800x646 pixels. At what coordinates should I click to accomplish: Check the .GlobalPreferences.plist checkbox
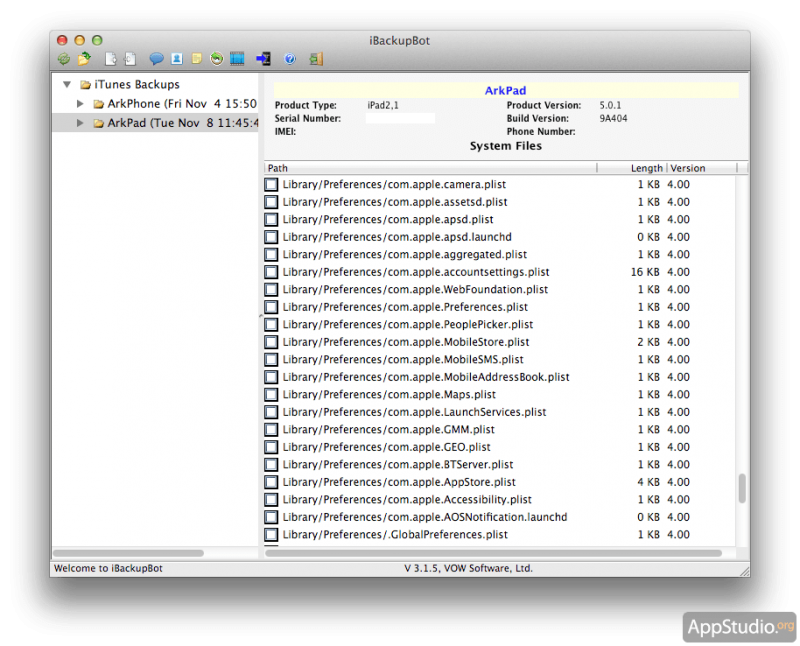[x=271, y=535]
